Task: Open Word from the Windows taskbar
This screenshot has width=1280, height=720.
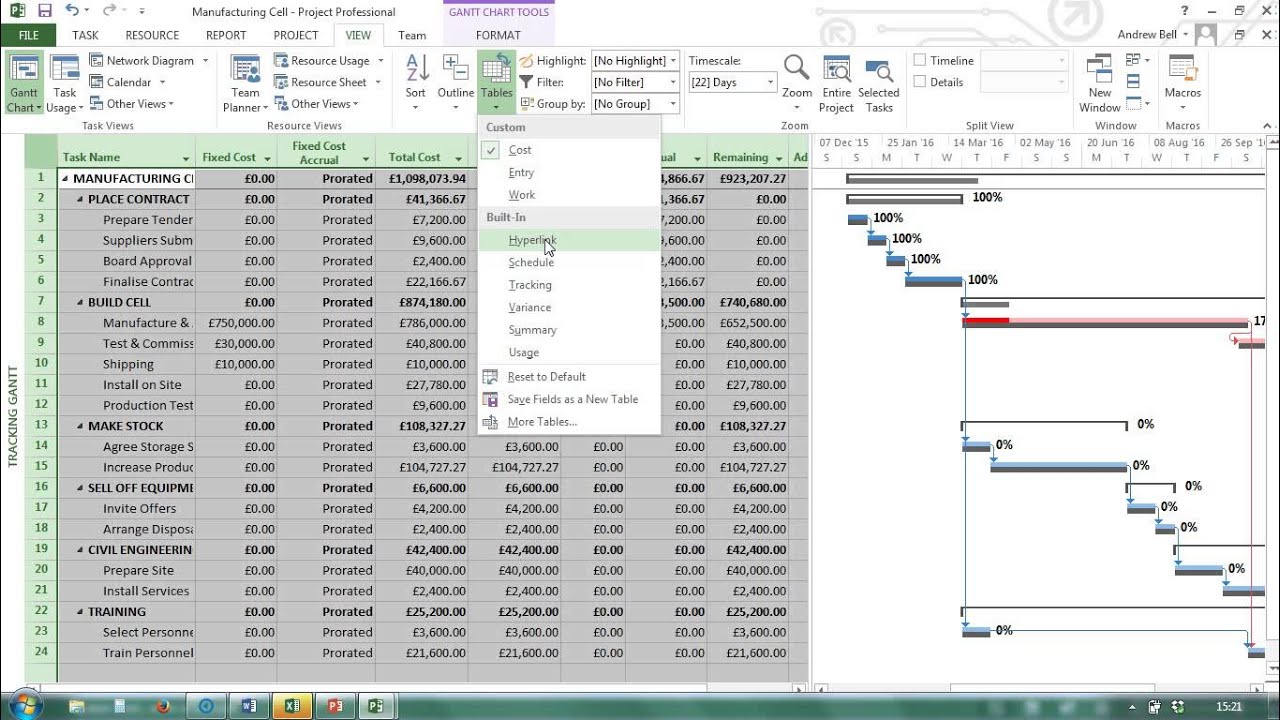Action: [x=249, y=706]
